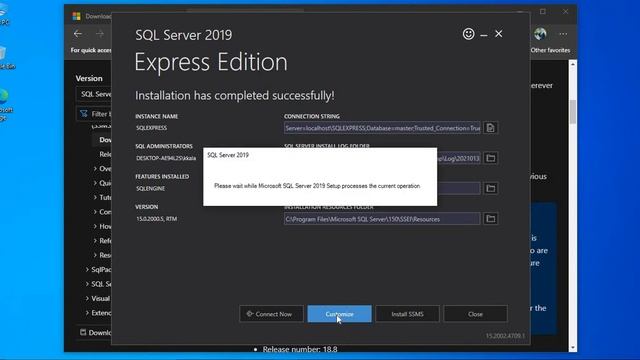Expand the Qui sidebar tree item
Viewport: 640px width, 360px height.
point(95,183)
